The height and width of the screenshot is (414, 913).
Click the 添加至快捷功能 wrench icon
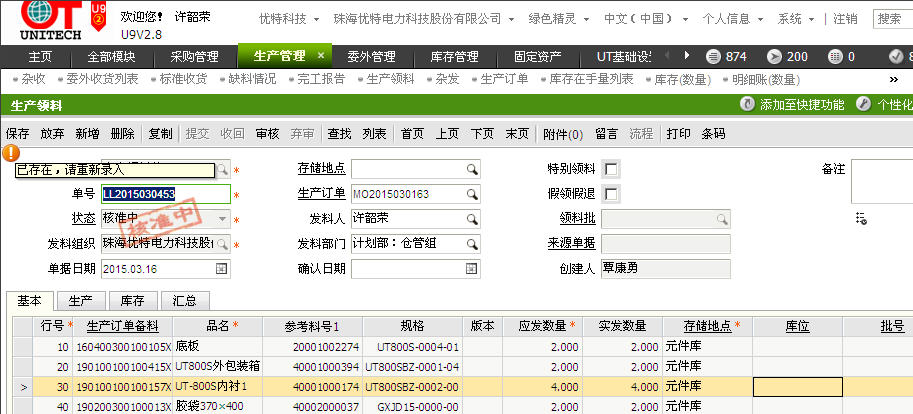[747, 104]
